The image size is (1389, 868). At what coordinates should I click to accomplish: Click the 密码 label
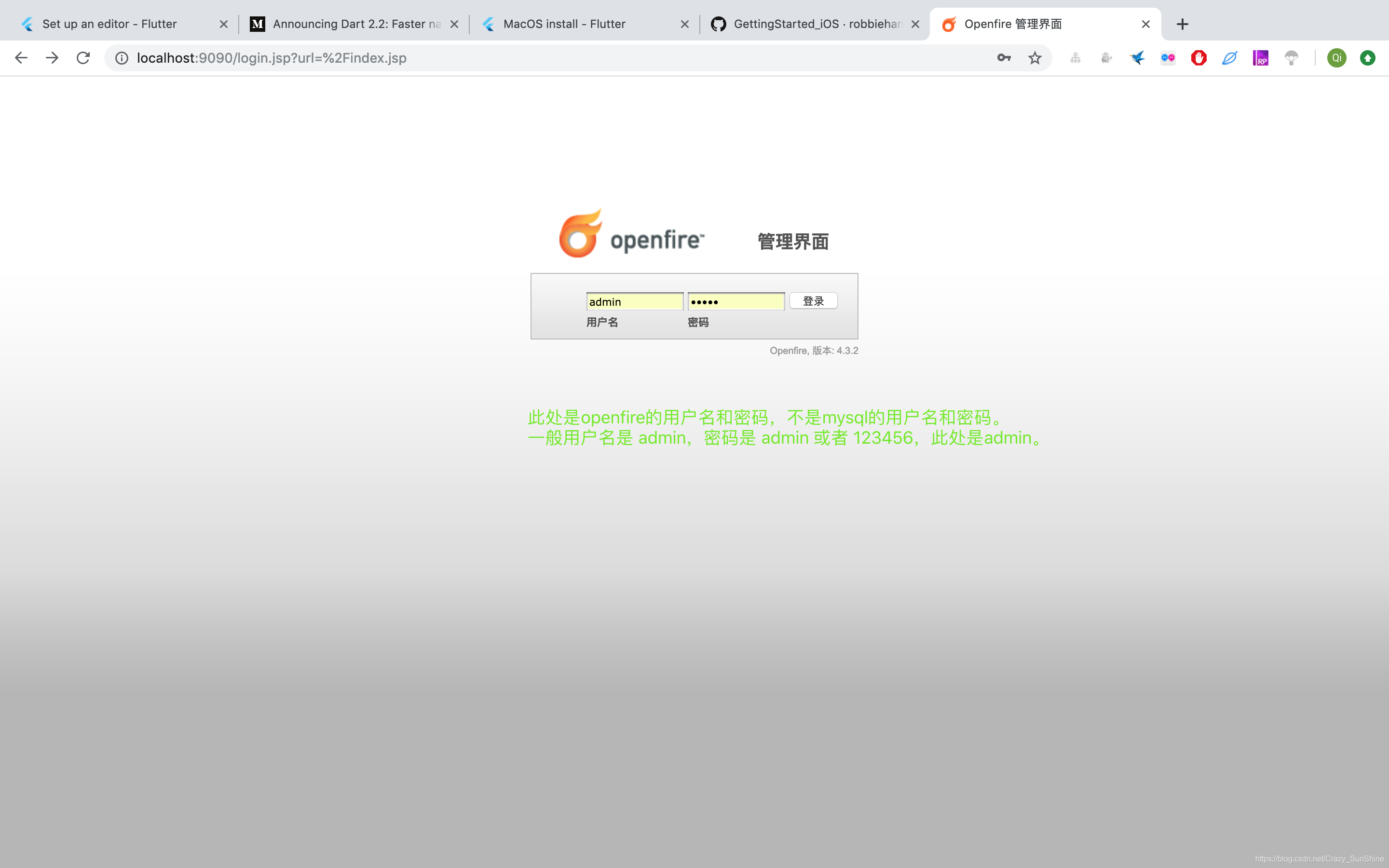[698, 322]
